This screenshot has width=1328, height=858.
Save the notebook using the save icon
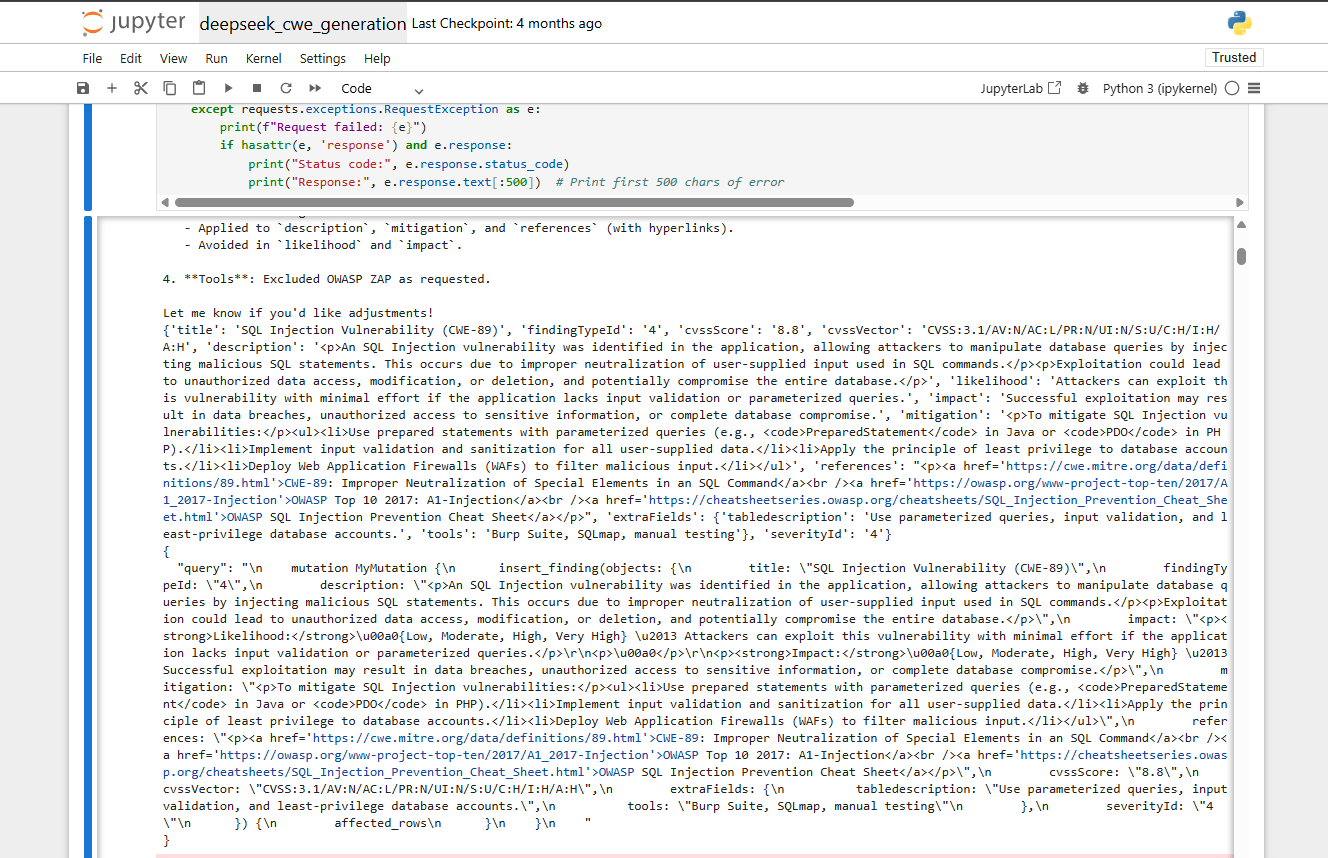tap(83, 88)
